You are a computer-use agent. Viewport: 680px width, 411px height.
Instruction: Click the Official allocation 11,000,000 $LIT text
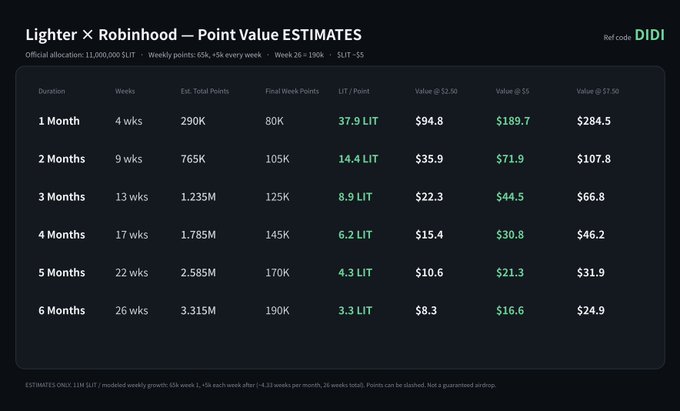click(80, 55)
